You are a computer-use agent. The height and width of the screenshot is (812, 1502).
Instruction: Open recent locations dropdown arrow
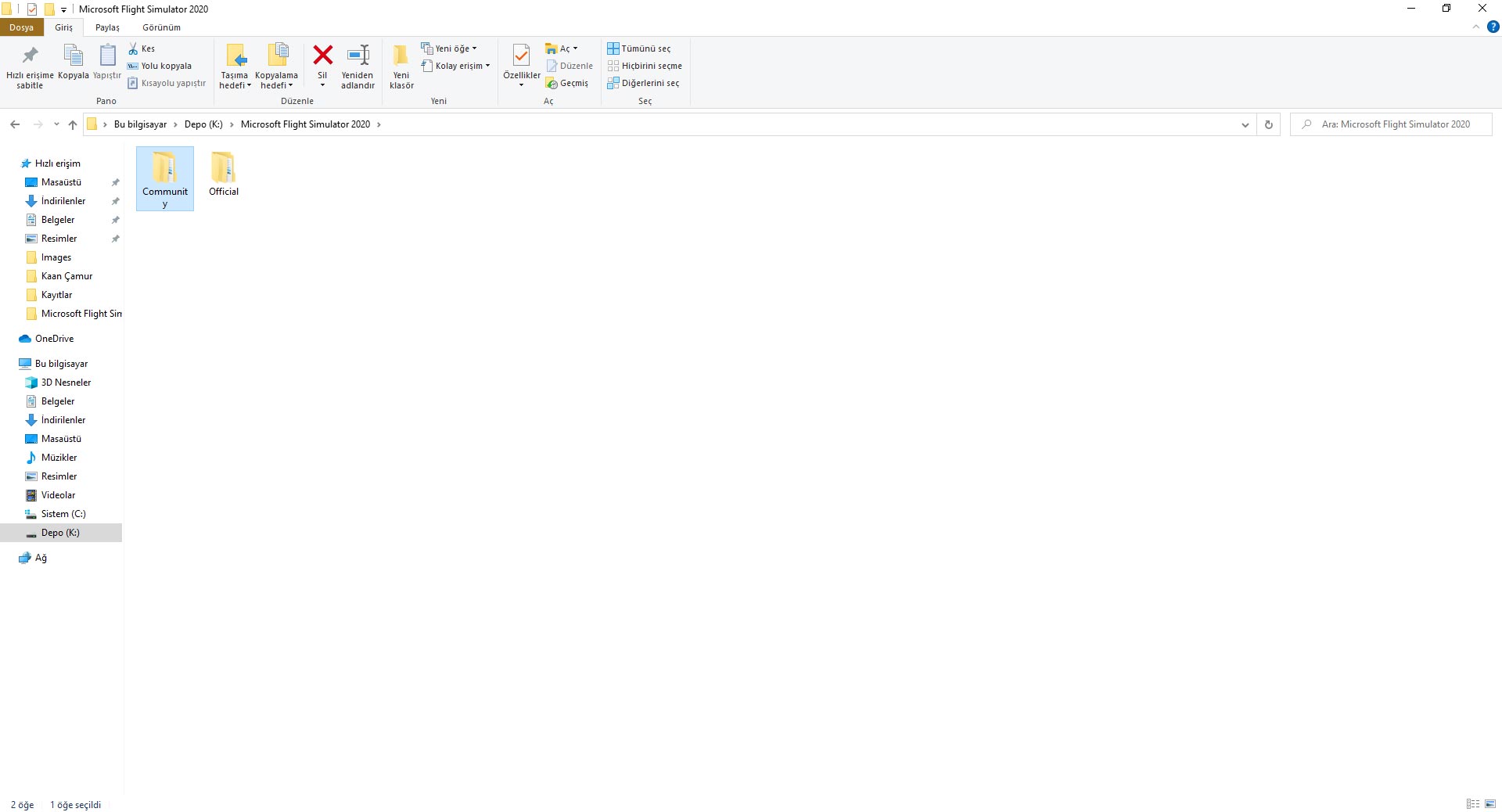[x=56, y=124]
